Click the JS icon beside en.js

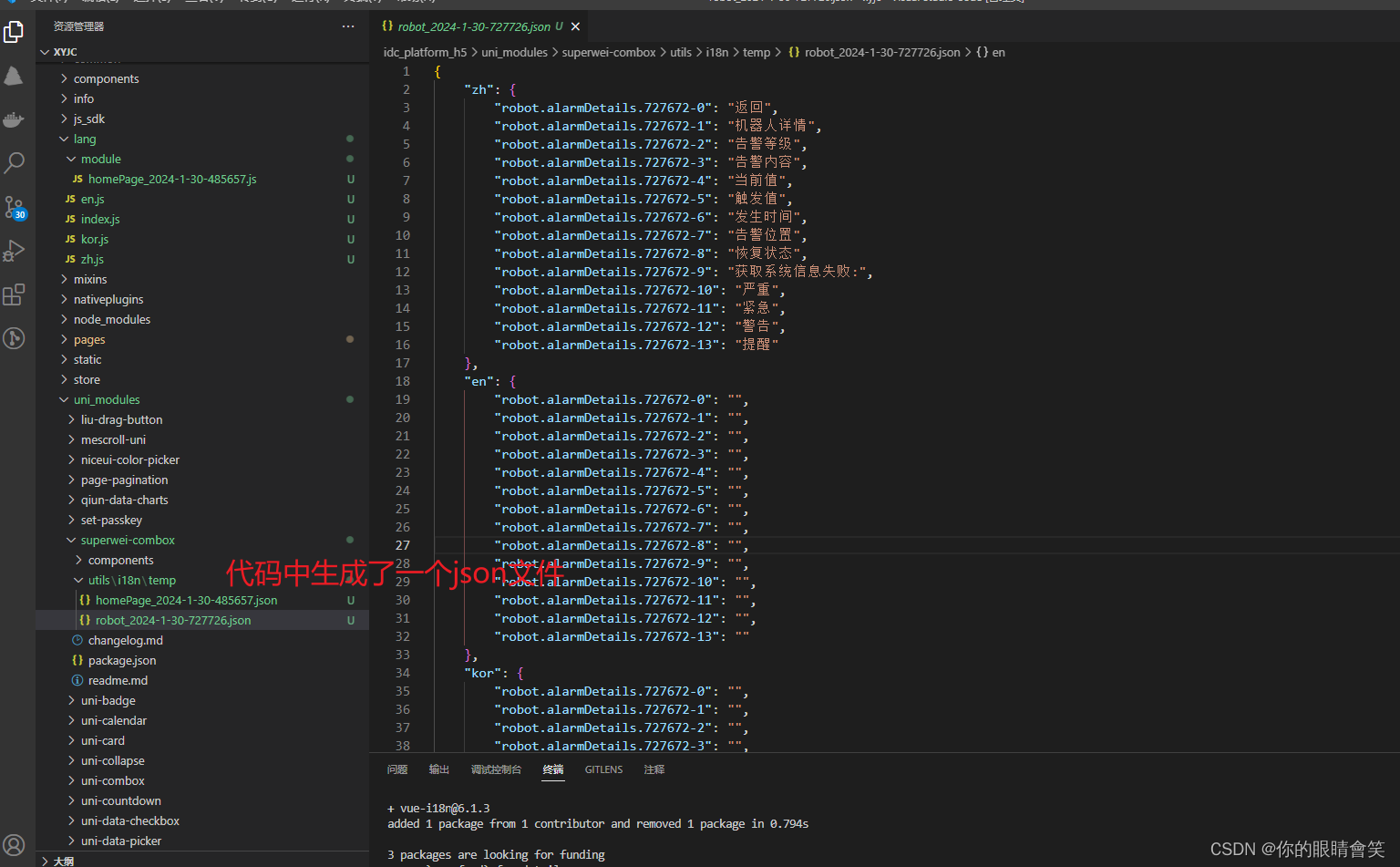click(70, 199)
